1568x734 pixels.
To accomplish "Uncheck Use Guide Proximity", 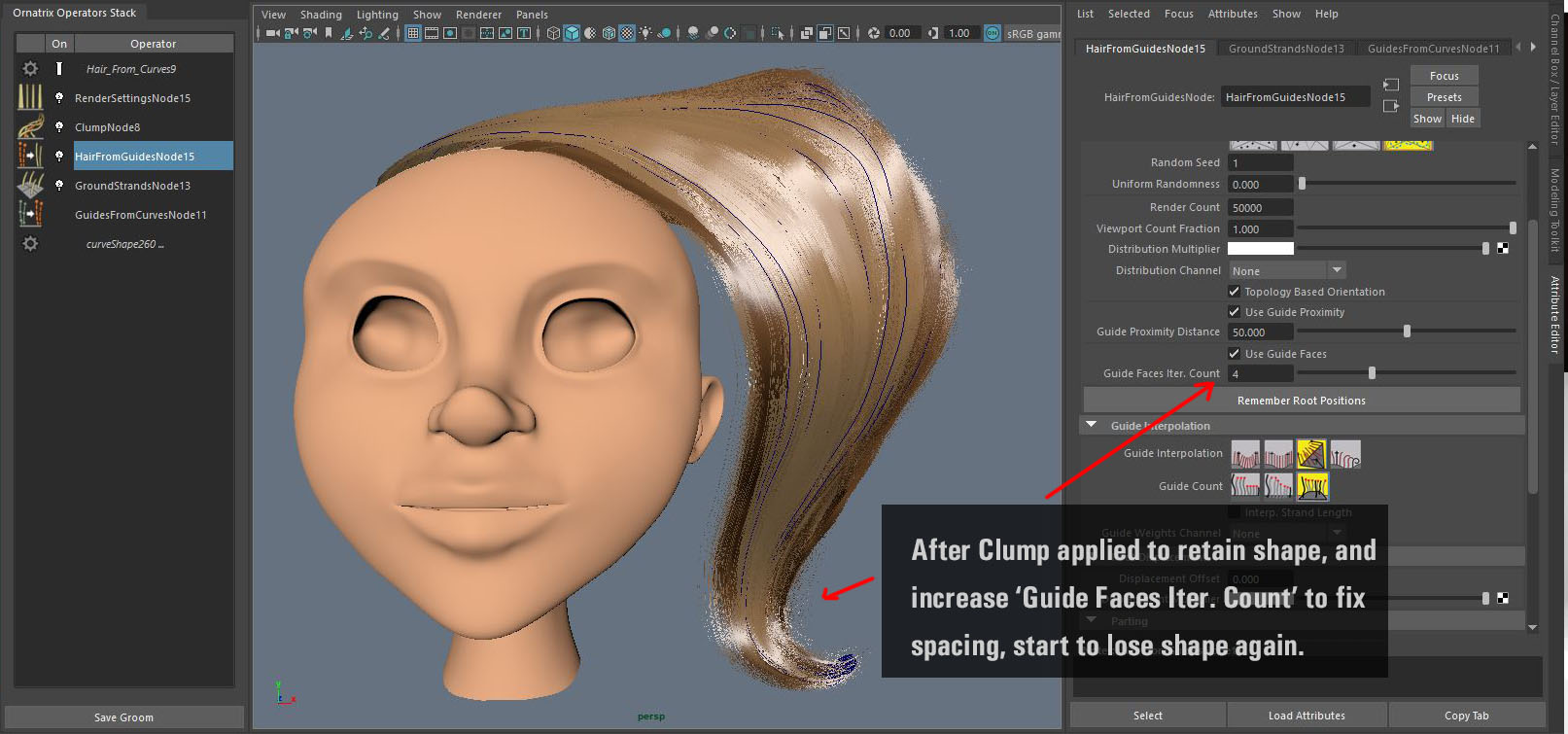I will coord(1235,312).
